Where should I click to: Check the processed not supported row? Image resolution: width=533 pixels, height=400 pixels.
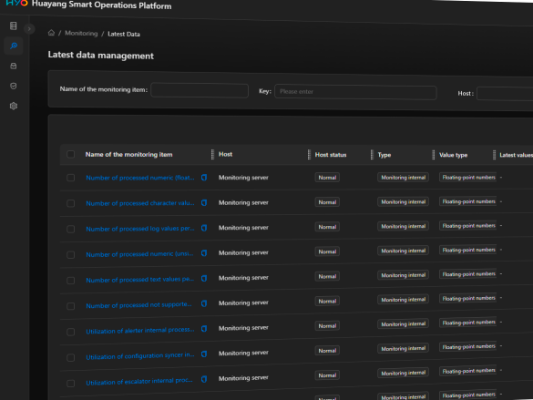[x=71, y=306]
